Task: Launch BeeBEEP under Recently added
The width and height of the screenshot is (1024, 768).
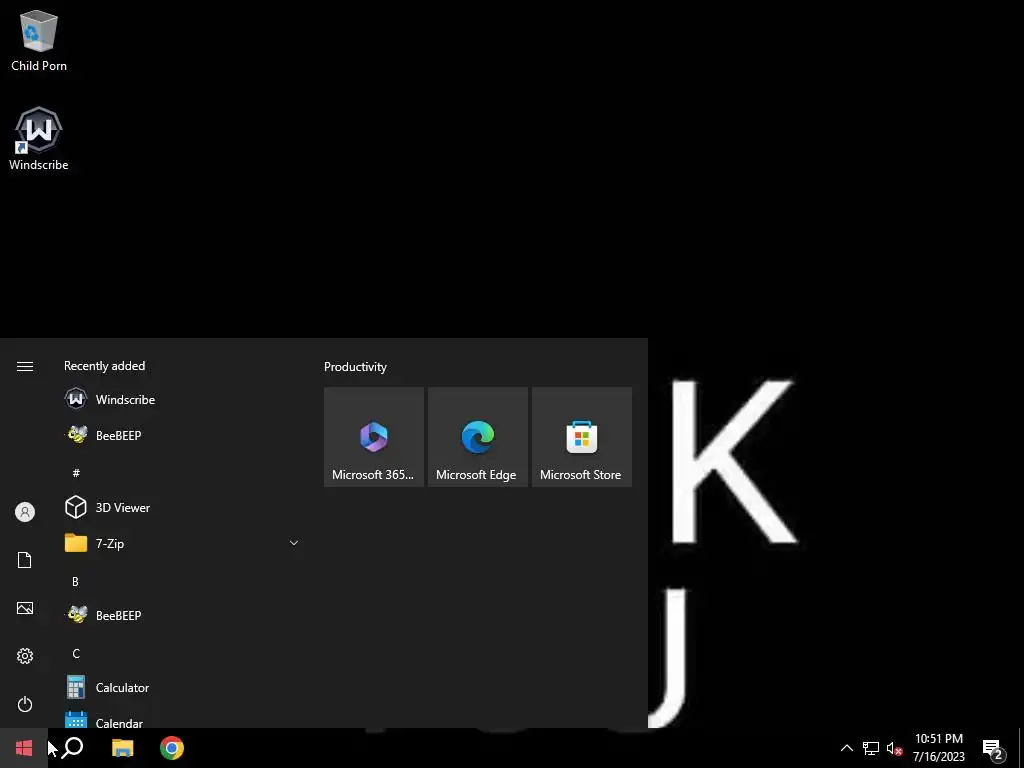Action: pyautogui.click(x=183, y=435)
